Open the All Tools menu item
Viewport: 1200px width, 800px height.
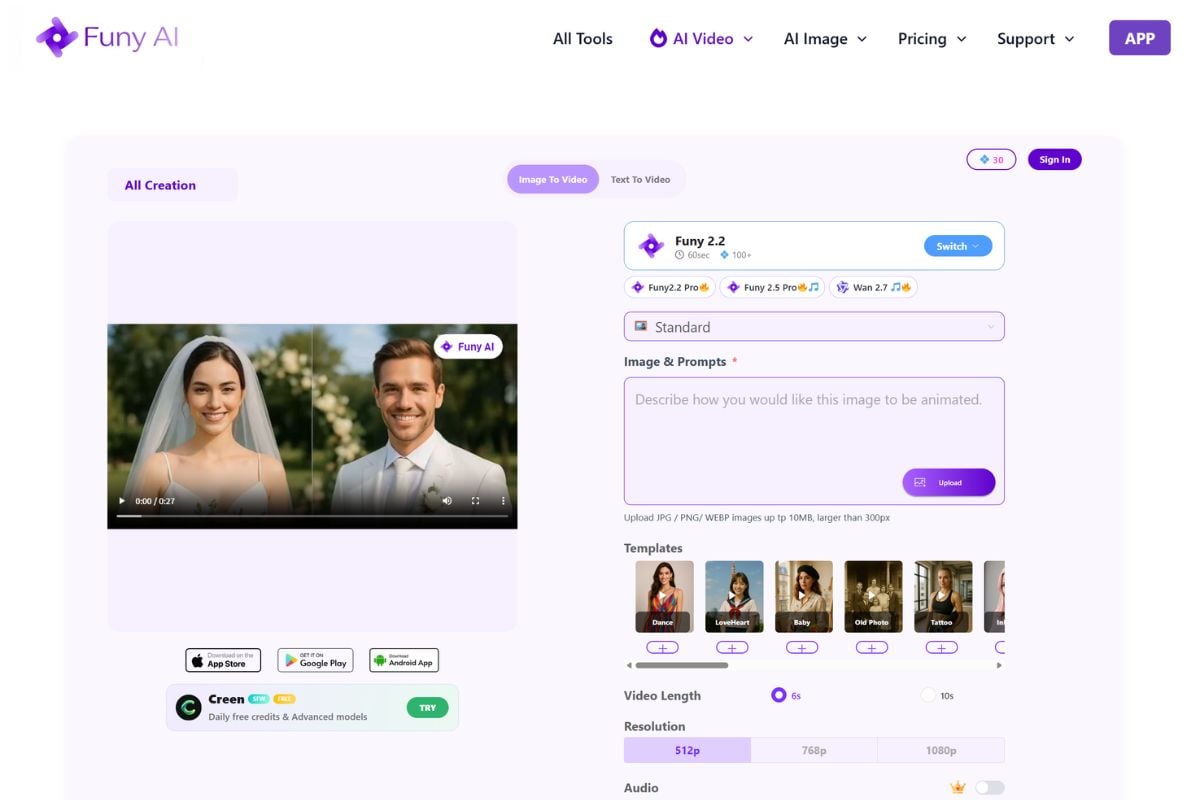[583, 39]
